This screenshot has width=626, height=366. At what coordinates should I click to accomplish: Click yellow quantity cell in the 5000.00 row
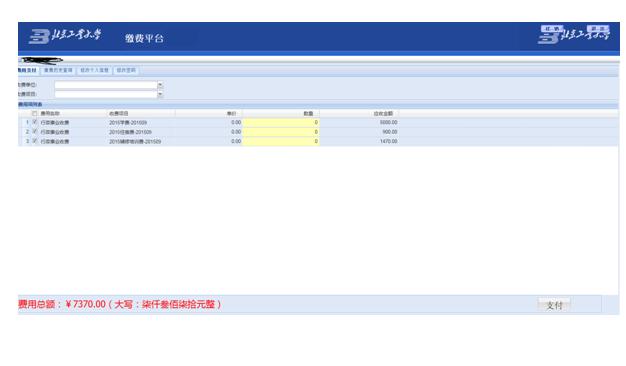pos(281,122)
